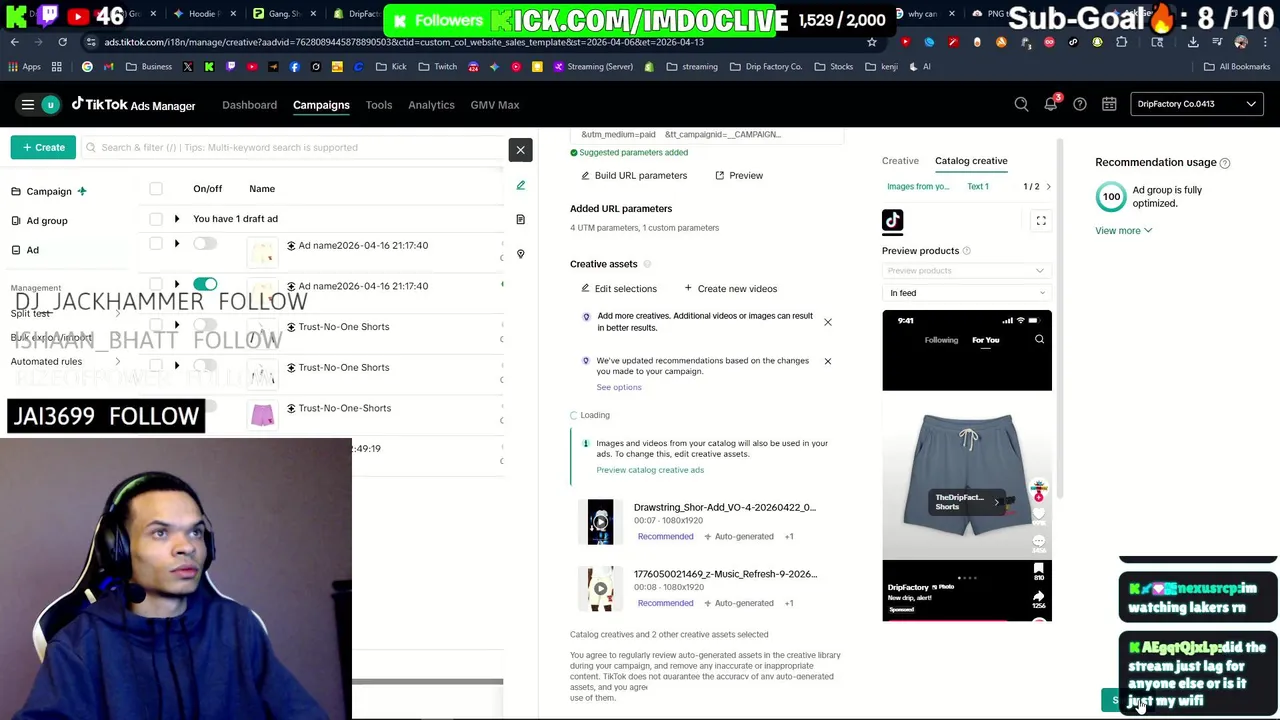
Task: Click the green pencil edit icon in side strip
Action: 520,185
